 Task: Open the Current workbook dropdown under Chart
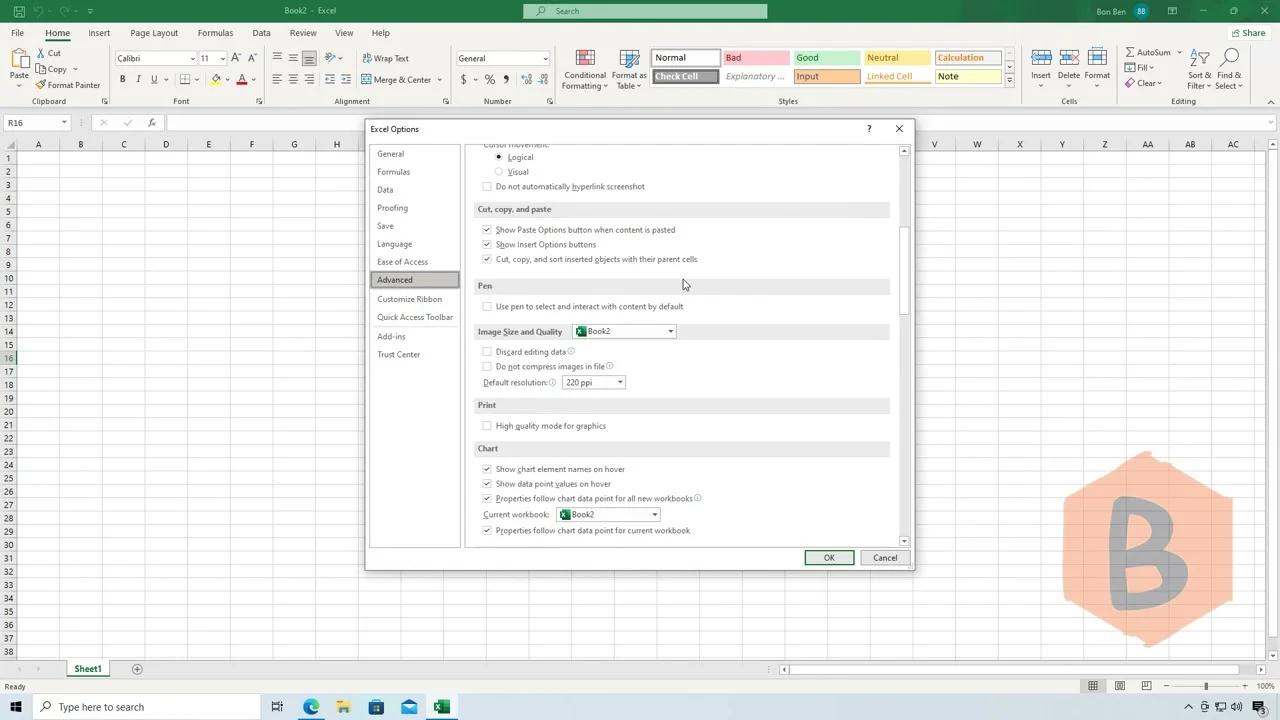(654, 514)
